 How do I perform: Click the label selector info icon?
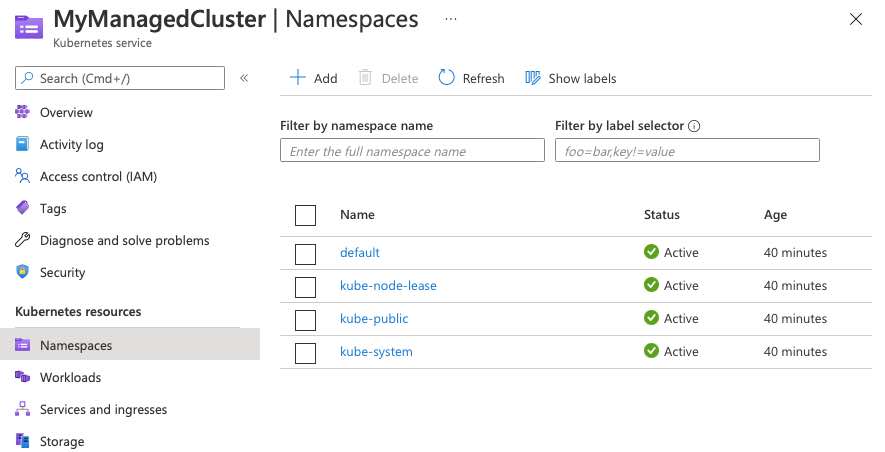pyautogui.click(x=694, y=126)
